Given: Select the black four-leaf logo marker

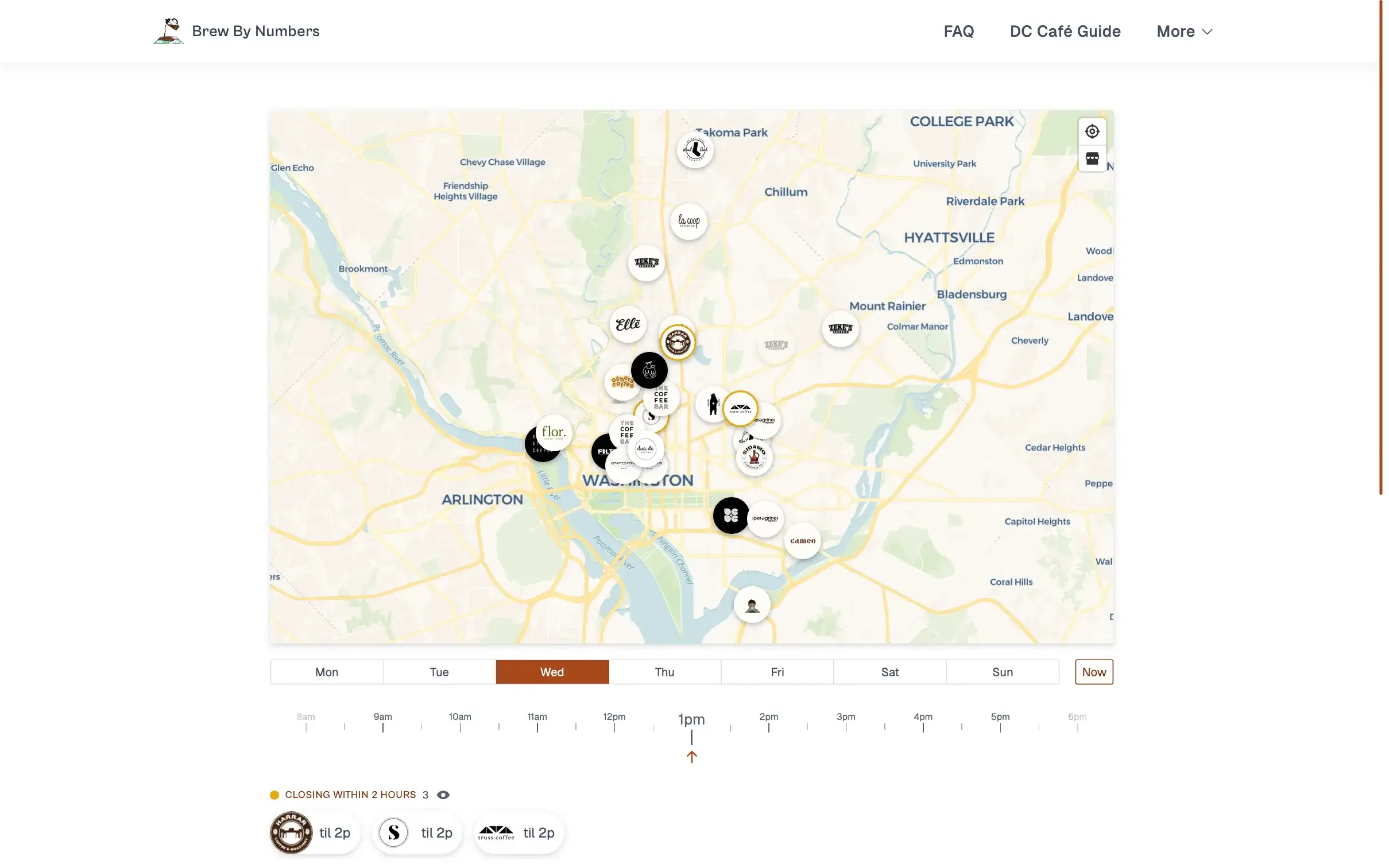Looking at the screenshot, I should point(731,516).
